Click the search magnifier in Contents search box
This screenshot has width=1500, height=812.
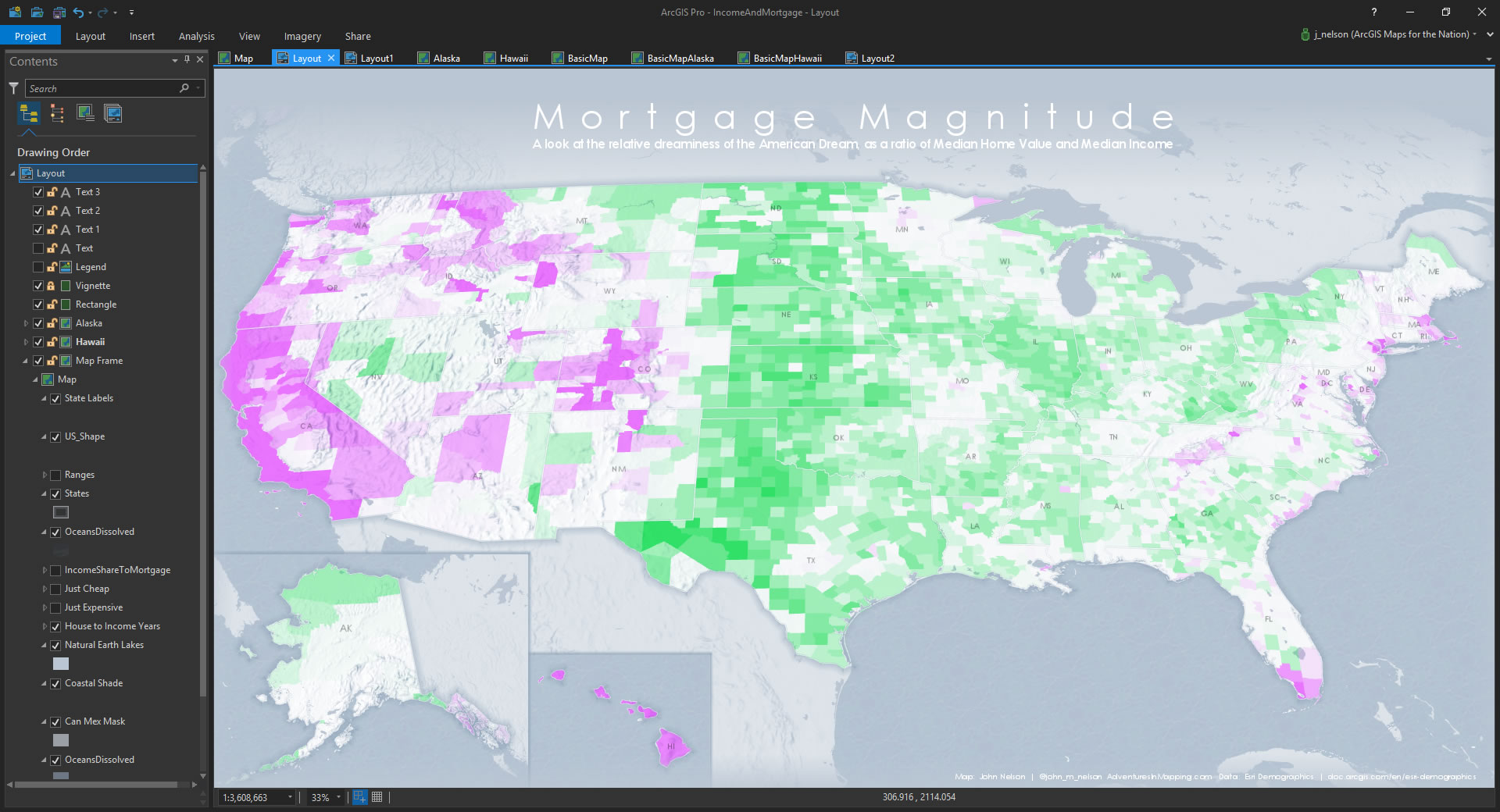pyautogui.click(x=184, y=88)
